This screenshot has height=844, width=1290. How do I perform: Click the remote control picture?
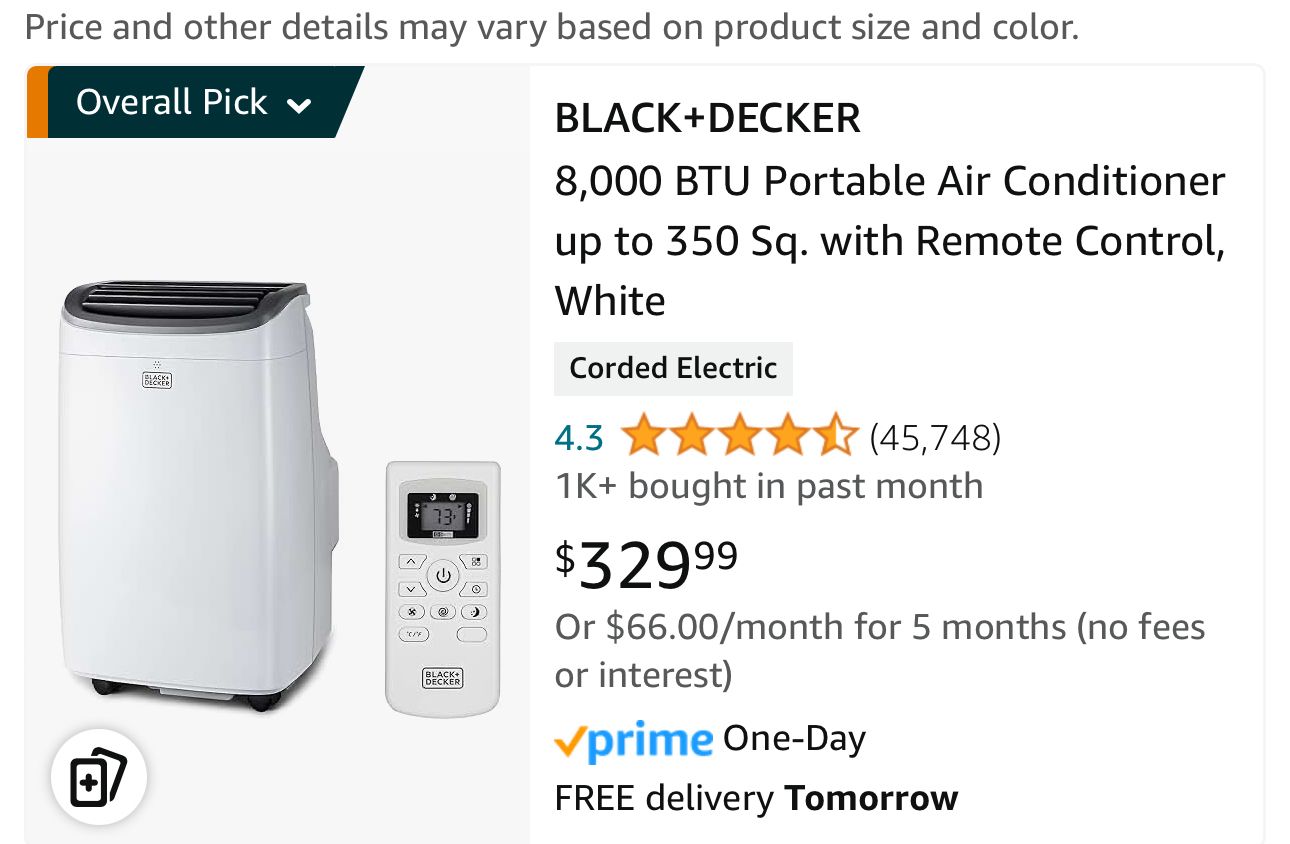point(443,588)
